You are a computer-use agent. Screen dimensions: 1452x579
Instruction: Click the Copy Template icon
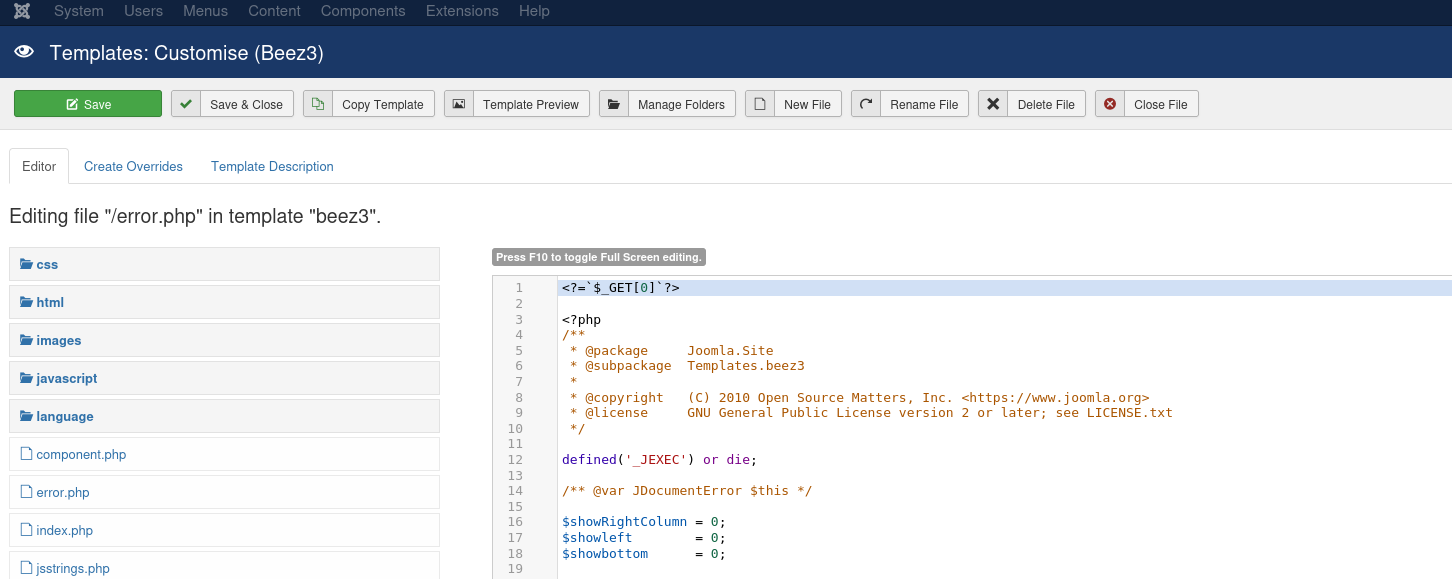click(x=318, y=104)
